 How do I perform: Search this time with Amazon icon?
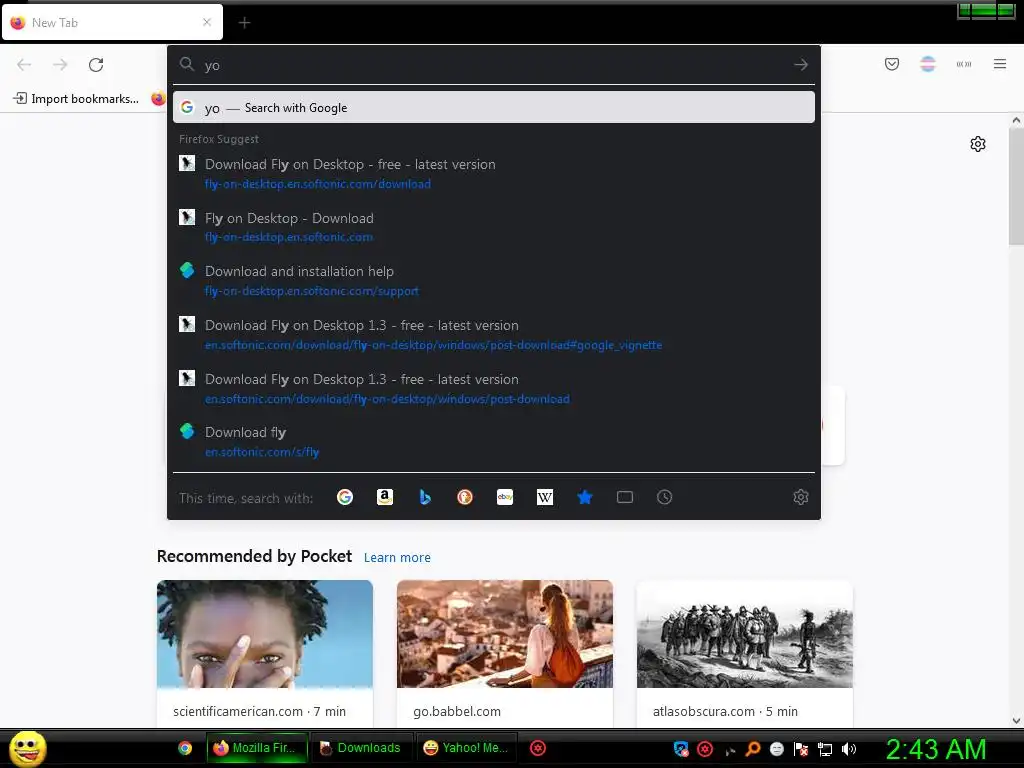385,498
